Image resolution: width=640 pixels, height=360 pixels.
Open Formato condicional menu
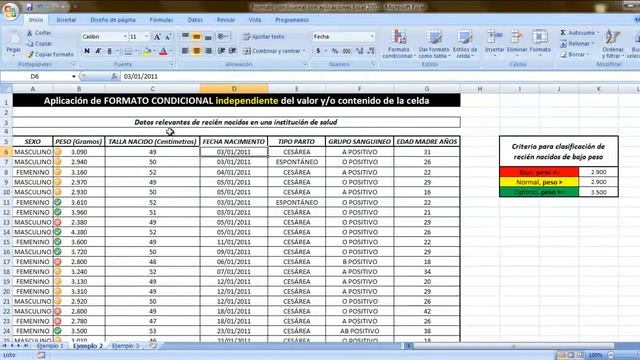click(x=398, y=44)
